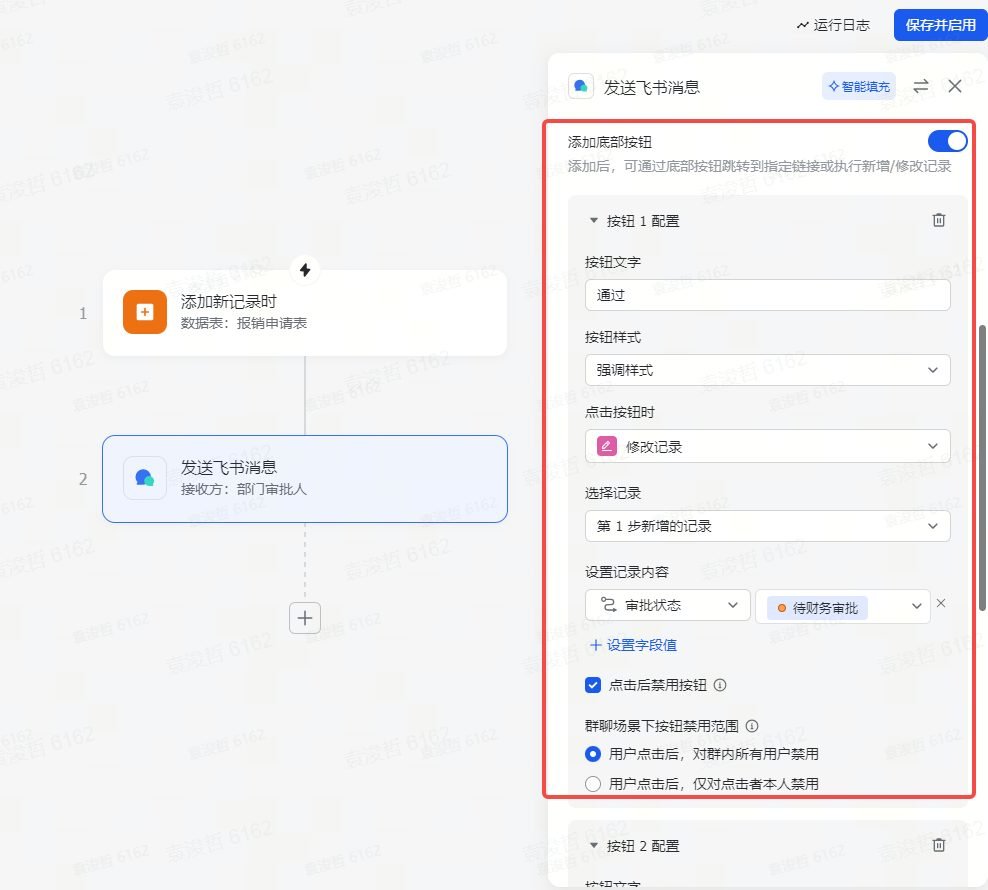Toggle the 添加底部按钮 switch off
Image resolution: width=988 pixels, height=890 pixels.
click(947, 141)
